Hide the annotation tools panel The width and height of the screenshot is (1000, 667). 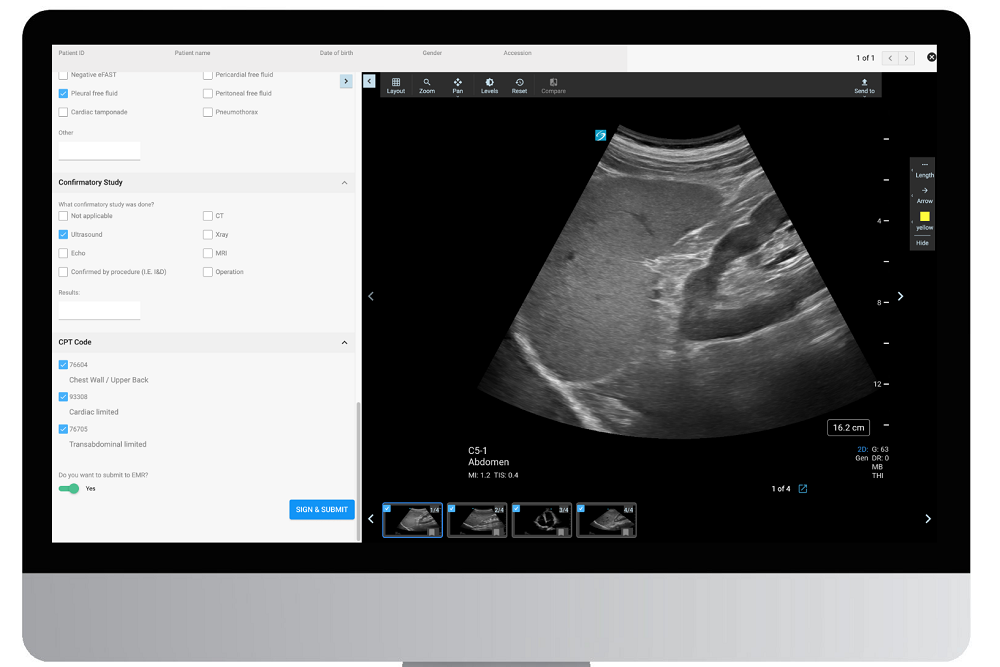(x=922, y=242)
